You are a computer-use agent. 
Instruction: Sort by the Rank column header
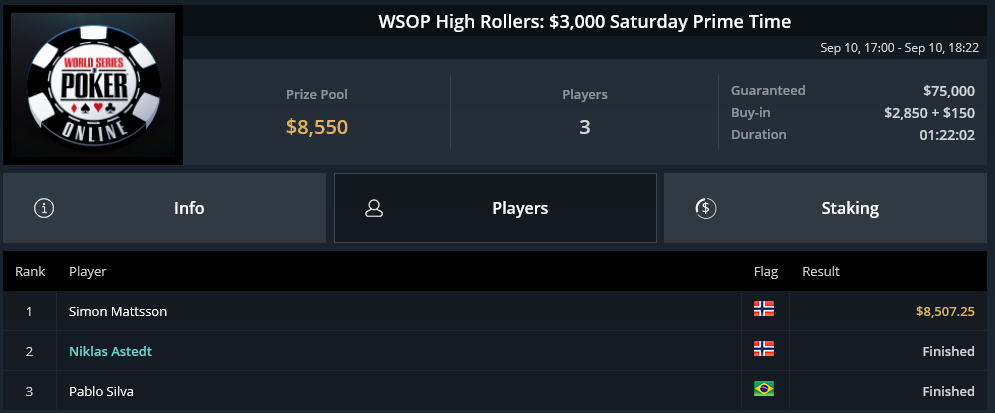pos(30,272)
